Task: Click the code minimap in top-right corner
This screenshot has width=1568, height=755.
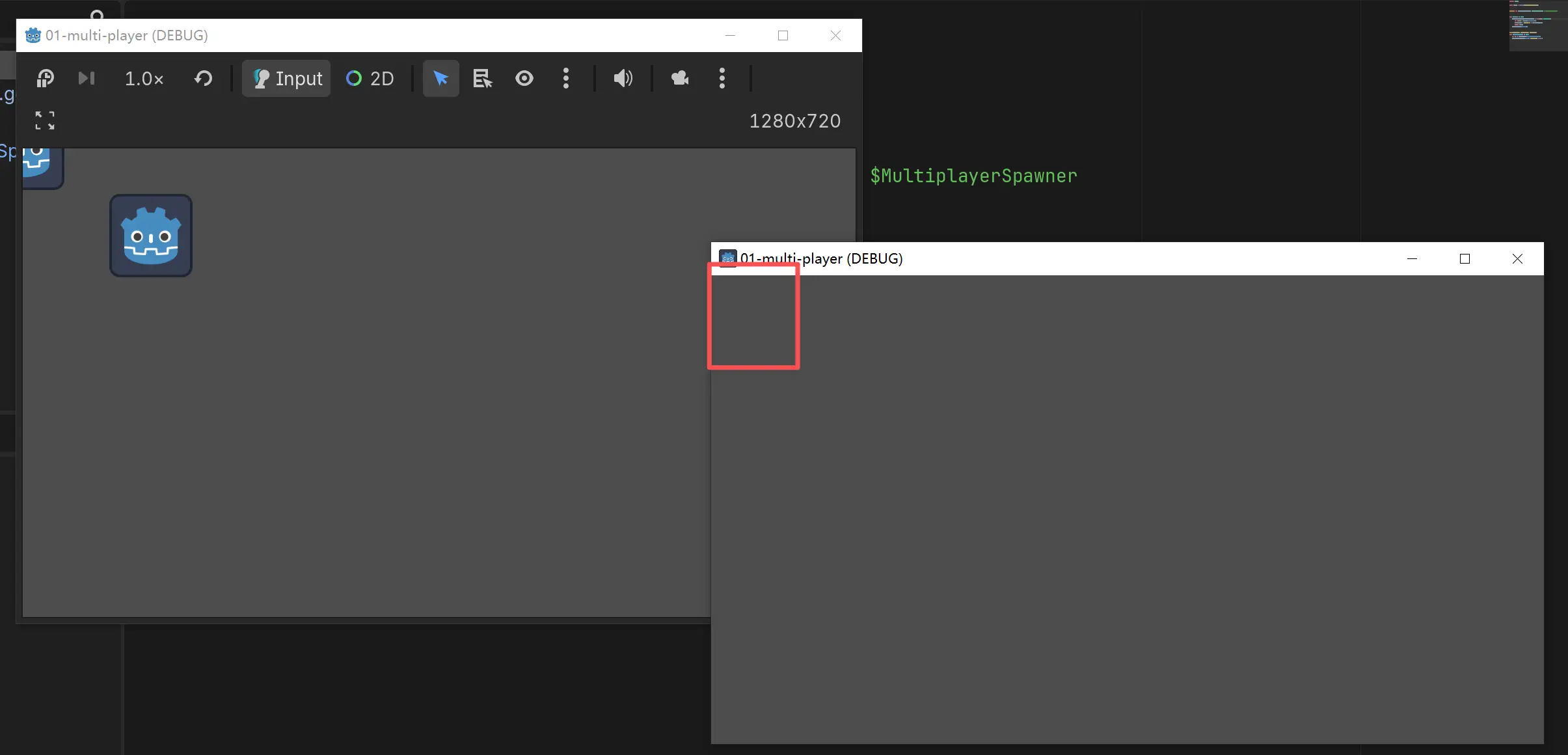Action: (x=1537, y=25)
